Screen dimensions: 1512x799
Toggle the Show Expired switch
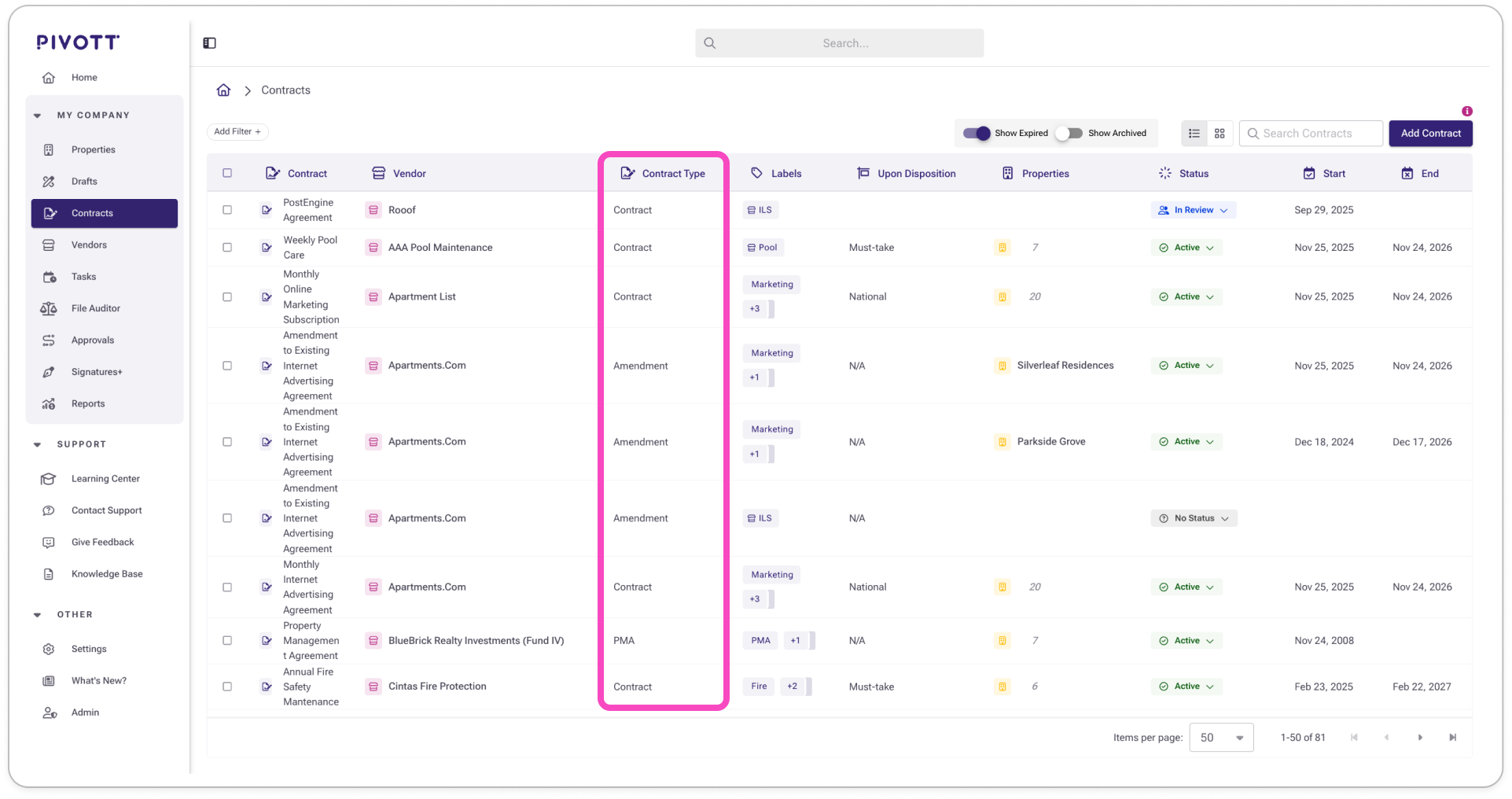tap(977, 134)
